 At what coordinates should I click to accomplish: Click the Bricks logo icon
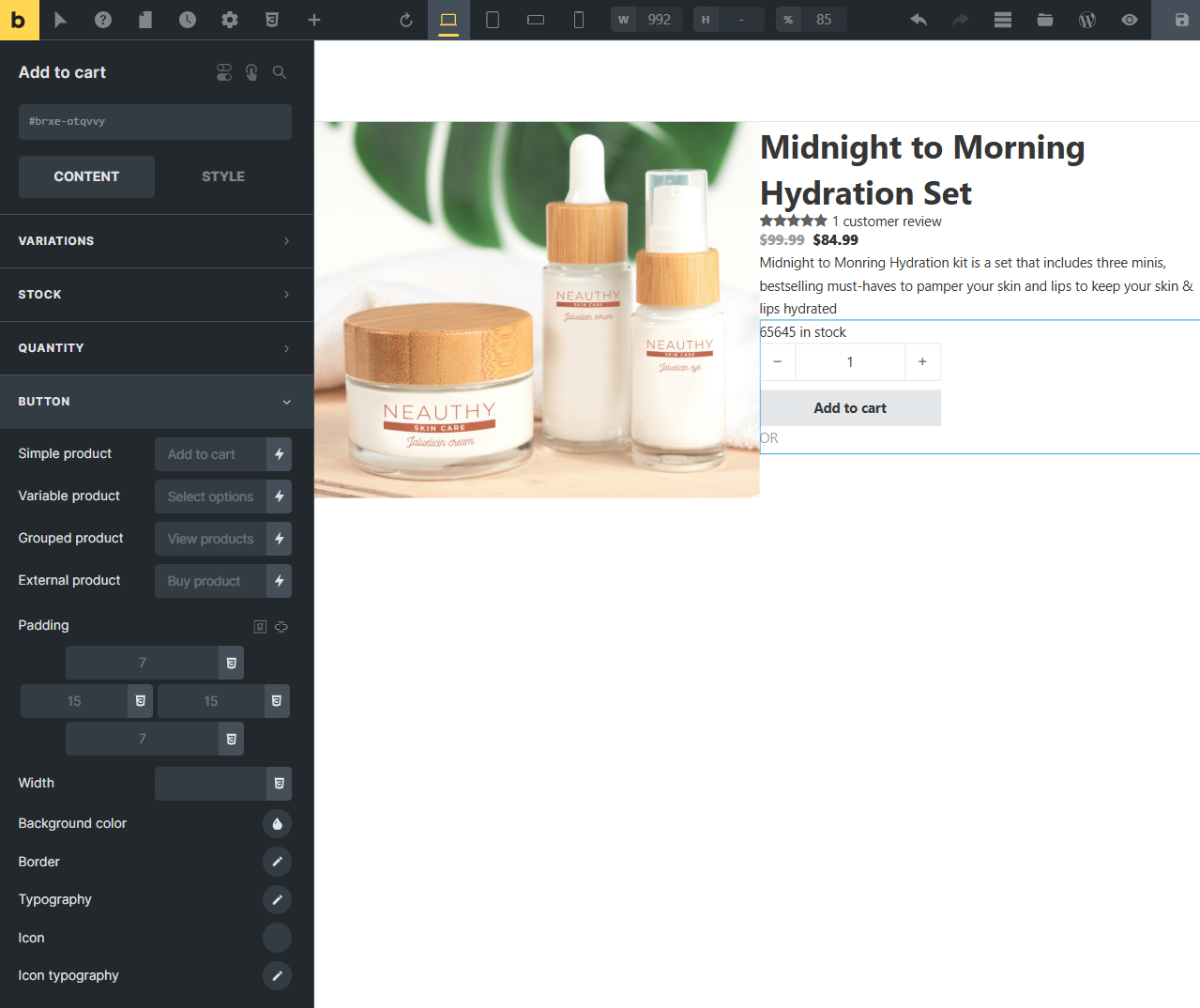19,20
